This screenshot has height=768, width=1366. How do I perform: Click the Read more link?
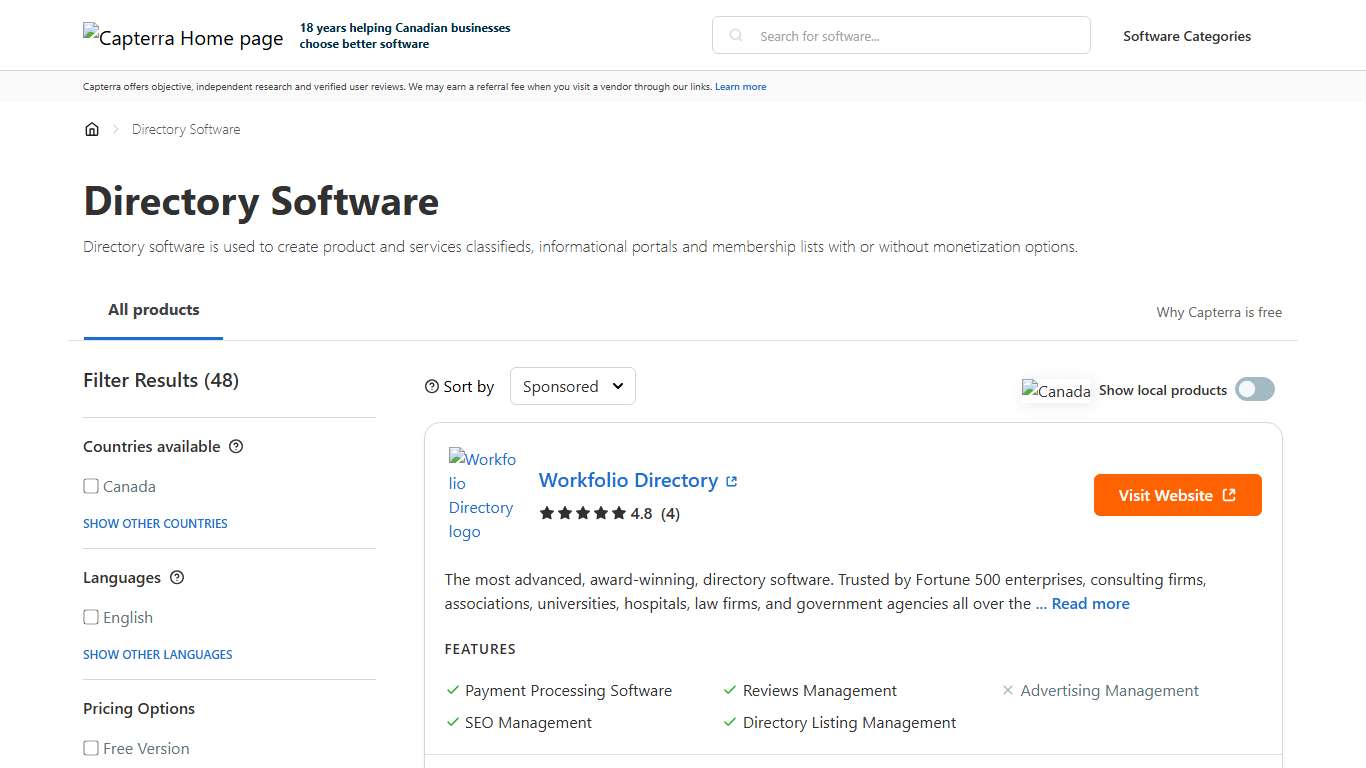(x=1091, y=603)
